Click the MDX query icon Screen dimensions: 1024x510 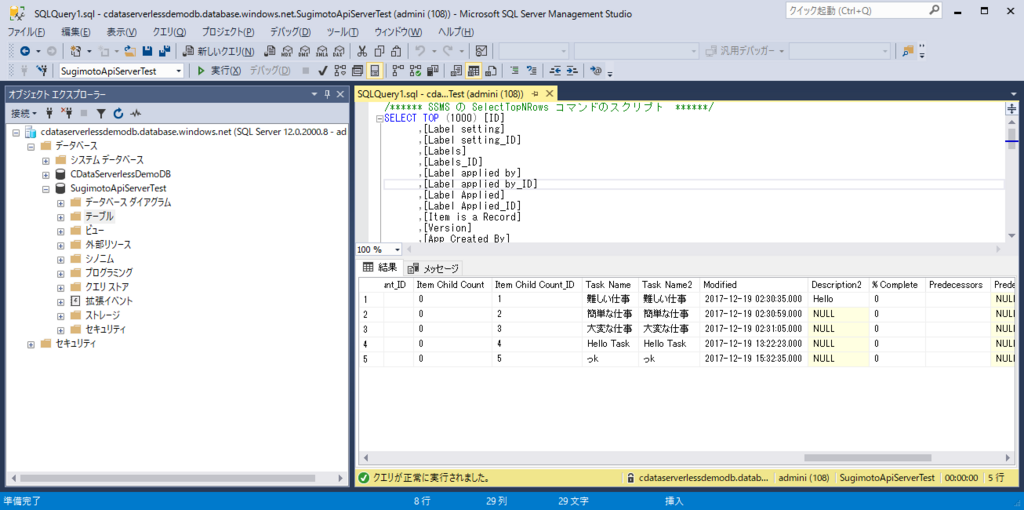287,51
